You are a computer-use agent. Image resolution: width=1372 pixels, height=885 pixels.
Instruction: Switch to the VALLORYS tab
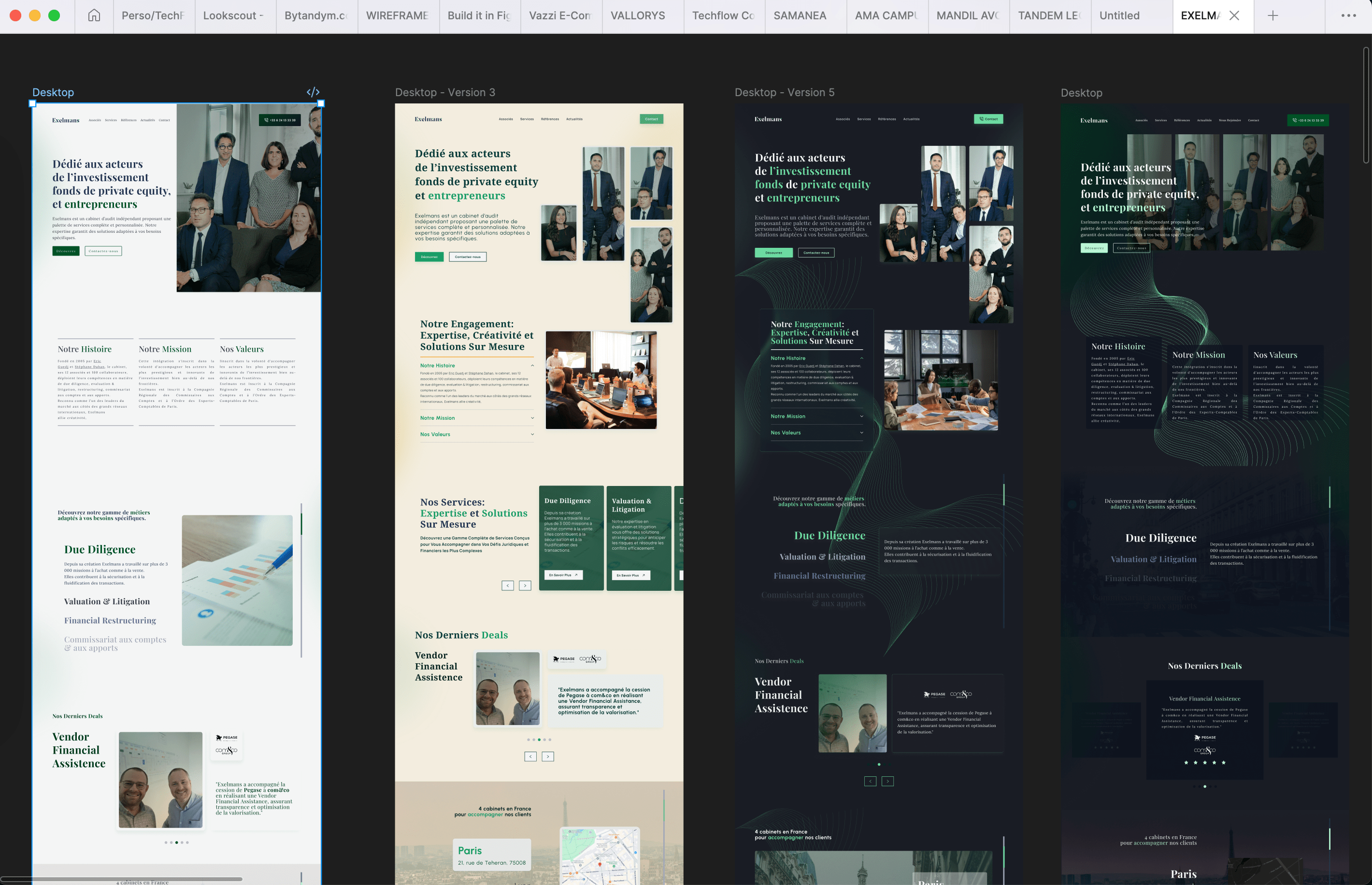(637, 15)
